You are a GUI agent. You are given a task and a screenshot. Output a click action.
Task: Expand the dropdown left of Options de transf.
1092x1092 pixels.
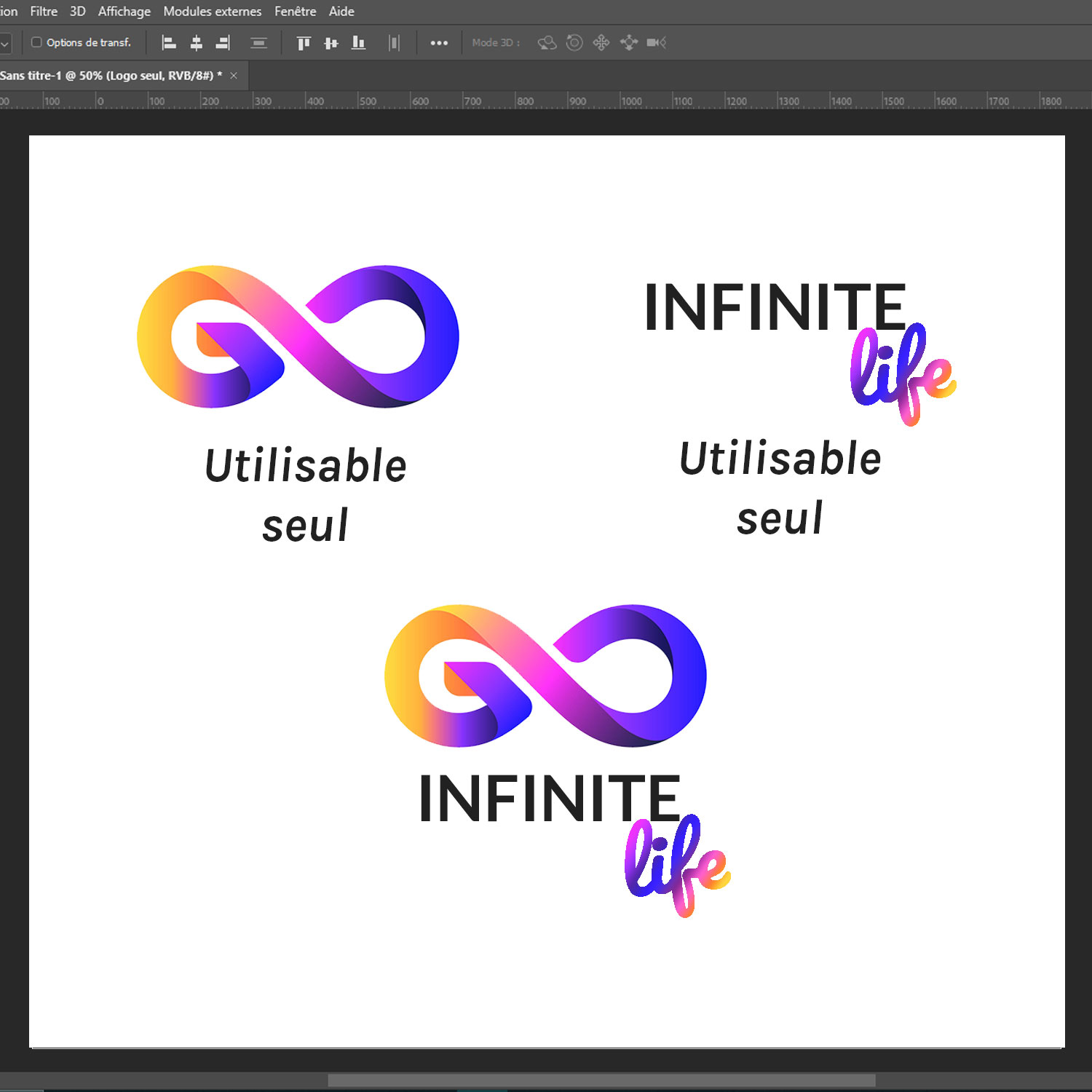(5, 43)
